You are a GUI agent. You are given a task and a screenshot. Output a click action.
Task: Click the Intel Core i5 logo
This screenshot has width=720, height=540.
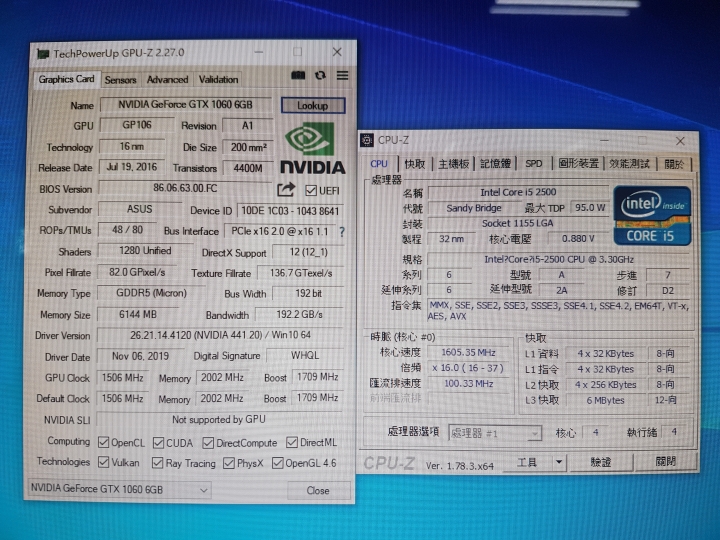652,215
